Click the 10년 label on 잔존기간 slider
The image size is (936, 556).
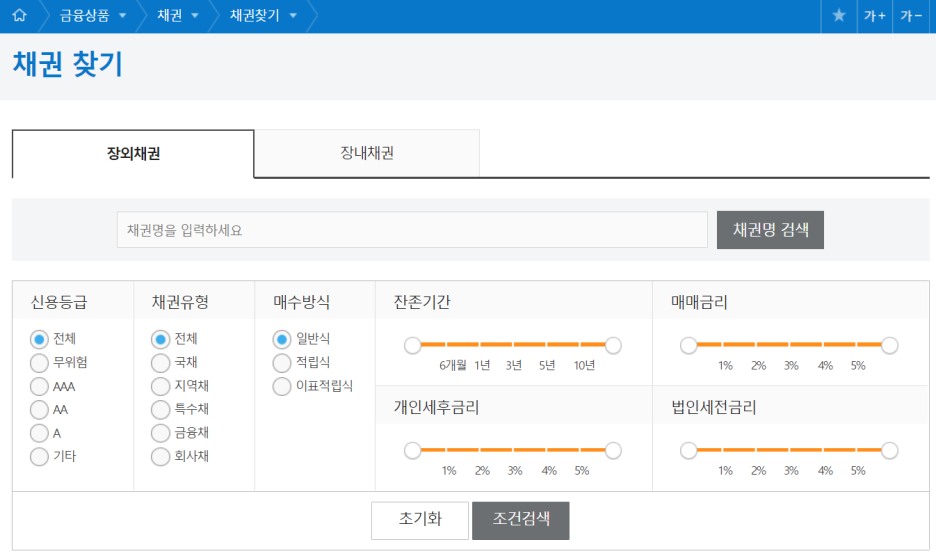coord(584,365)
